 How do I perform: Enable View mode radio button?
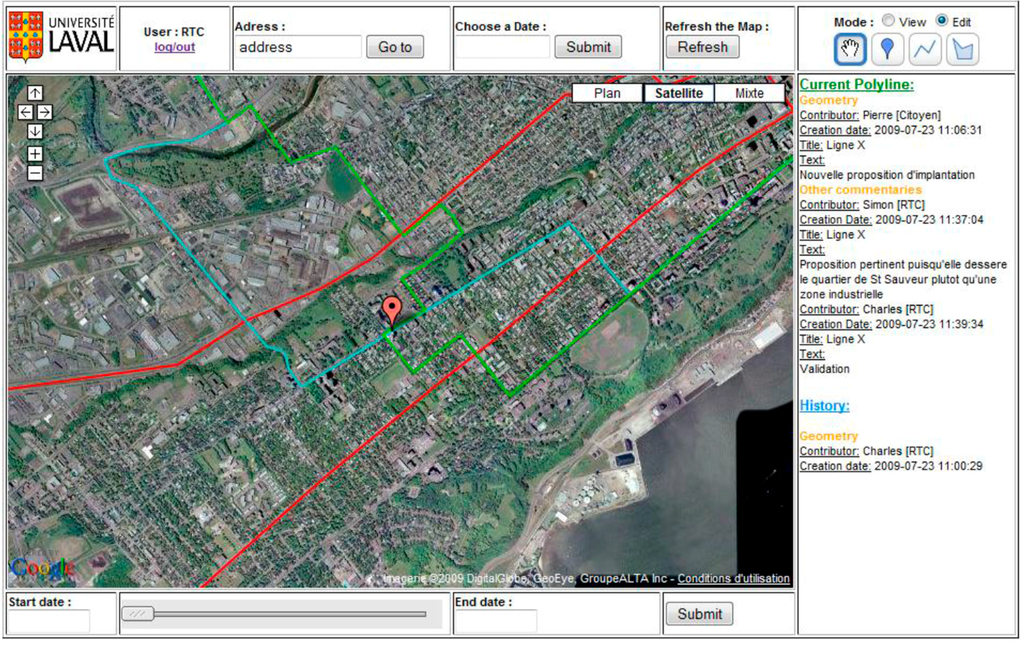pos(887,21)
